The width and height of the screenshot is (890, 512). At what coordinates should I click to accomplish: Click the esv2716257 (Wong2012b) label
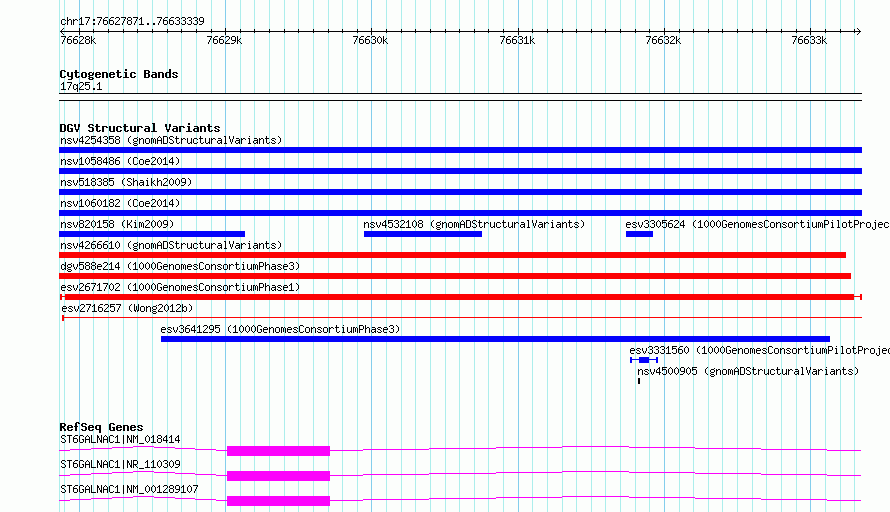point(127,308)
